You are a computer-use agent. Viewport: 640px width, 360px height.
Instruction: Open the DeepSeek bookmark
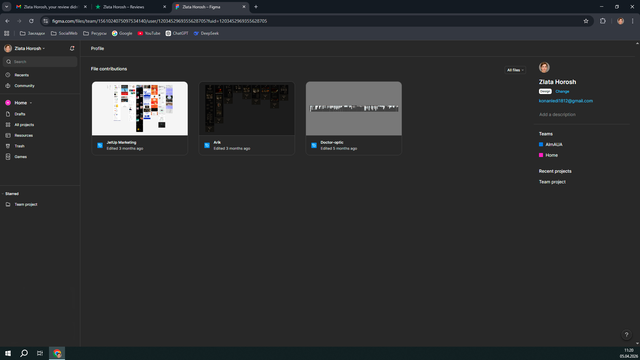point(206,33)
